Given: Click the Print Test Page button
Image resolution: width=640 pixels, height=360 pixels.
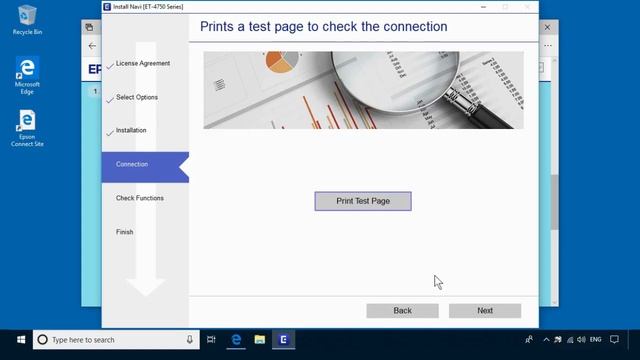Looking at the screenshot, I should tap(363, 201).
